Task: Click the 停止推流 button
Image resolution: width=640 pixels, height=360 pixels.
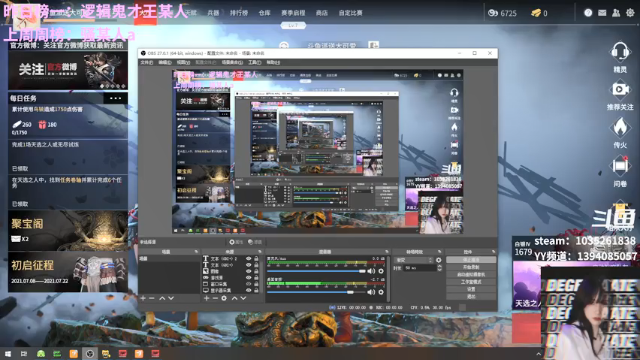Action: tap(471, 260)
